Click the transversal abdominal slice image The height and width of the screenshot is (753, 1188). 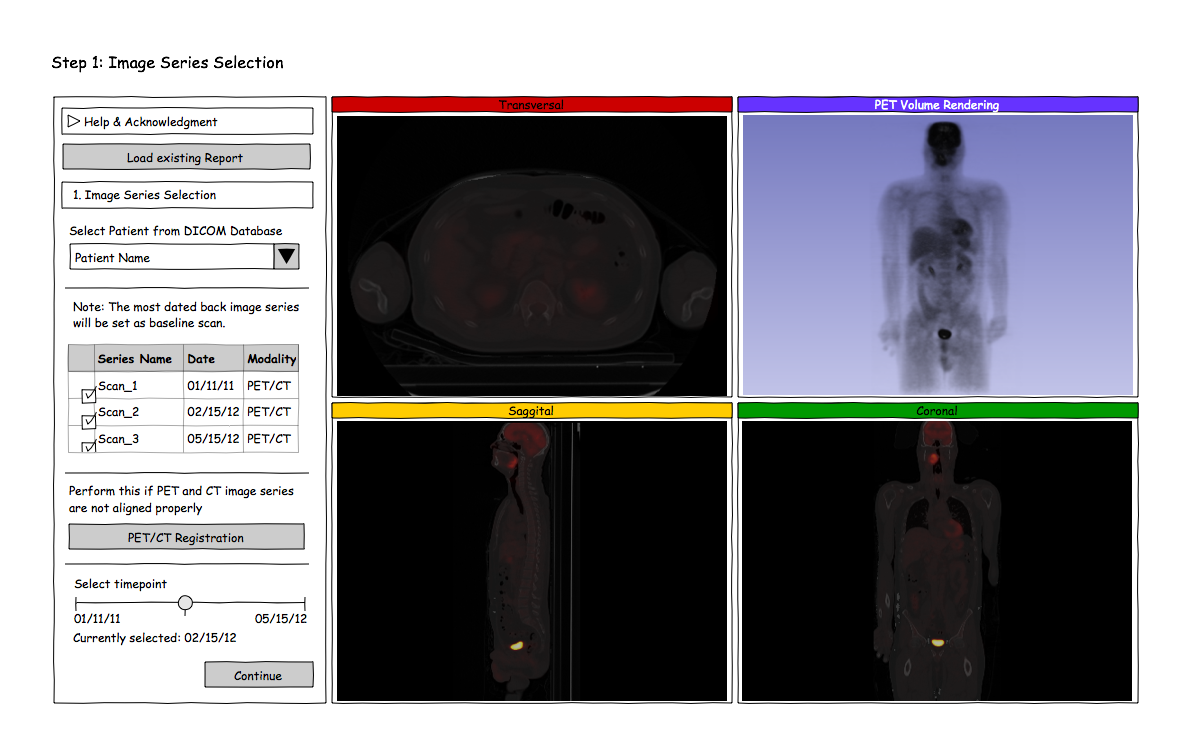click(x=531, y=255)
